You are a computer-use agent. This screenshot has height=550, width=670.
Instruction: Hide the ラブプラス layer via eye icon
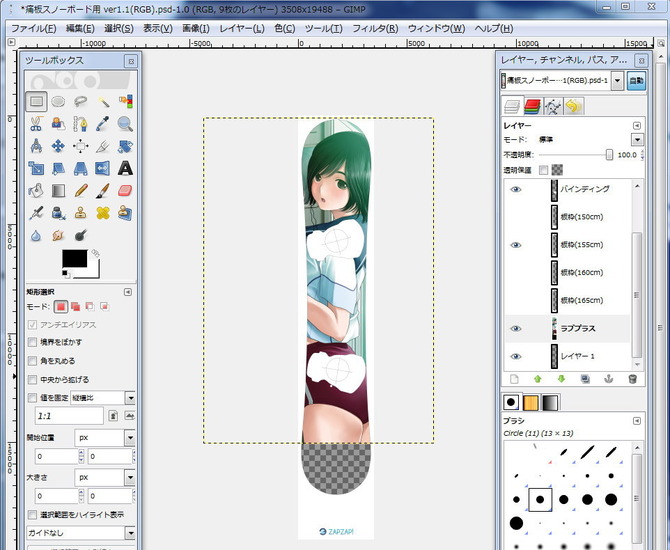tap(516, 328)
